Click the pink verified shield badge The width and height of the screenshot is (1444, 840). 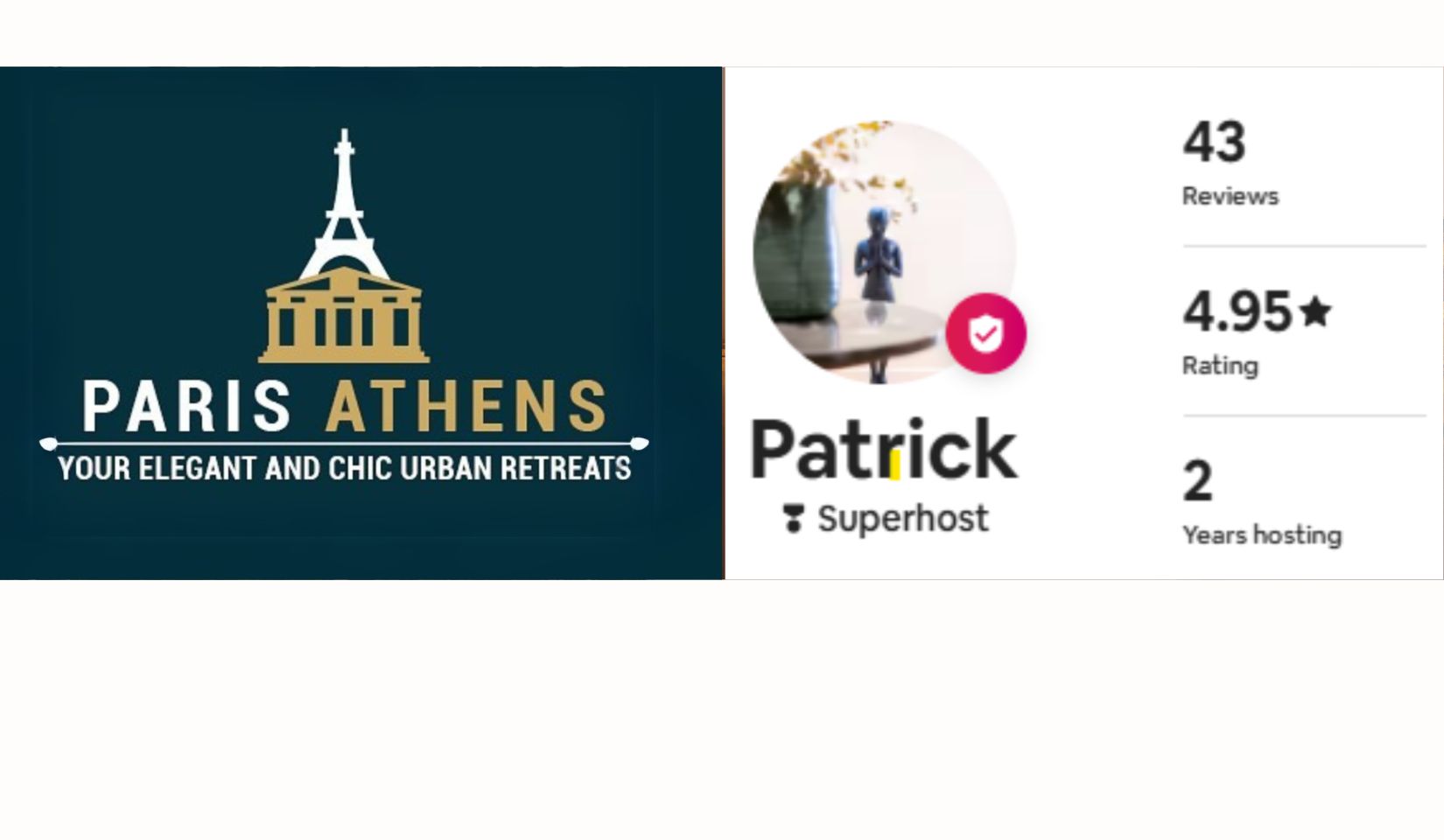click(x=985, y=333)
